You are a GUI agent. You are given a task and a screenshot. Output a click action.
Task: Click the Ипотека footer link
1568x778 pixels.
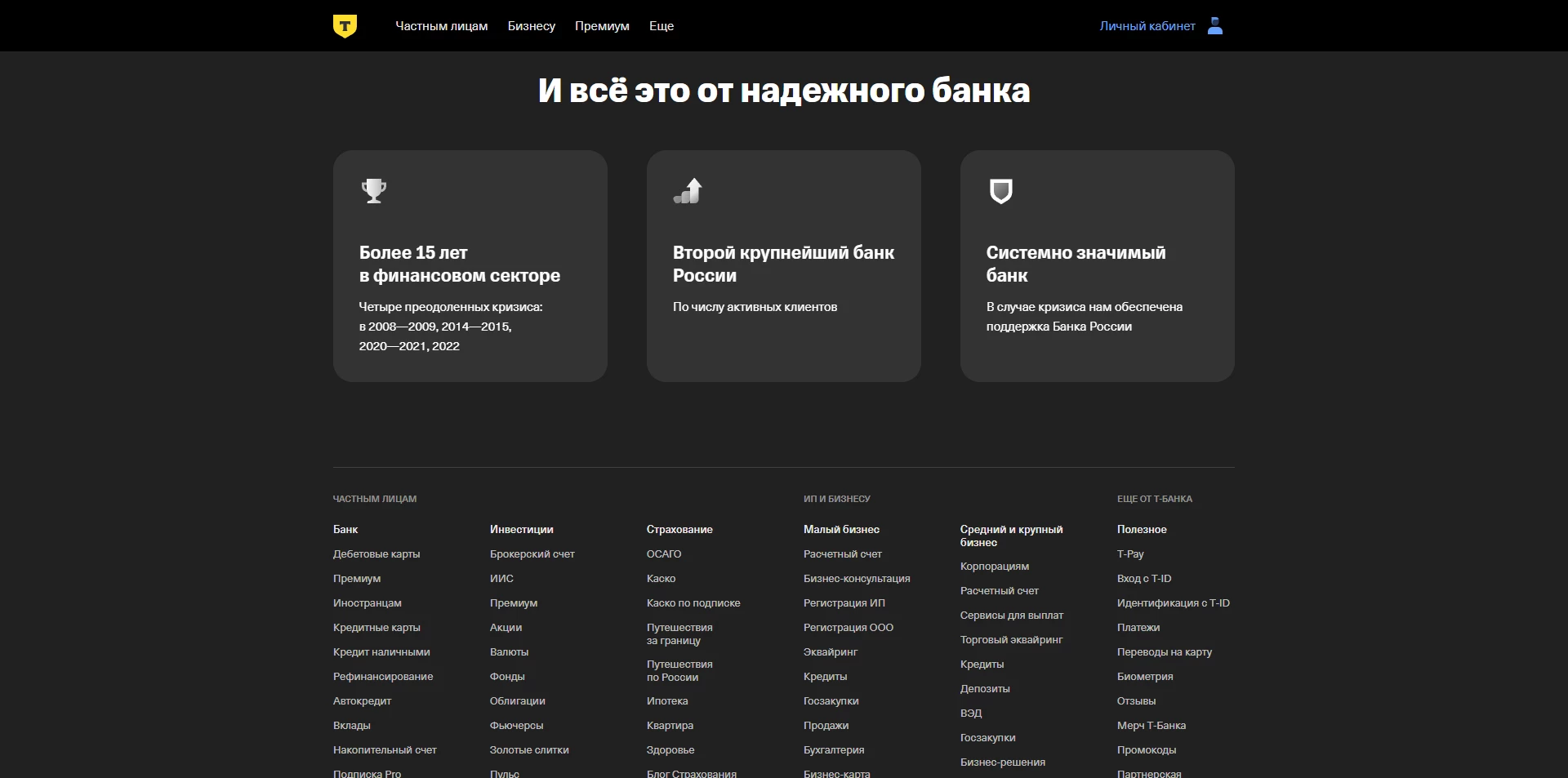coord(667,701)
